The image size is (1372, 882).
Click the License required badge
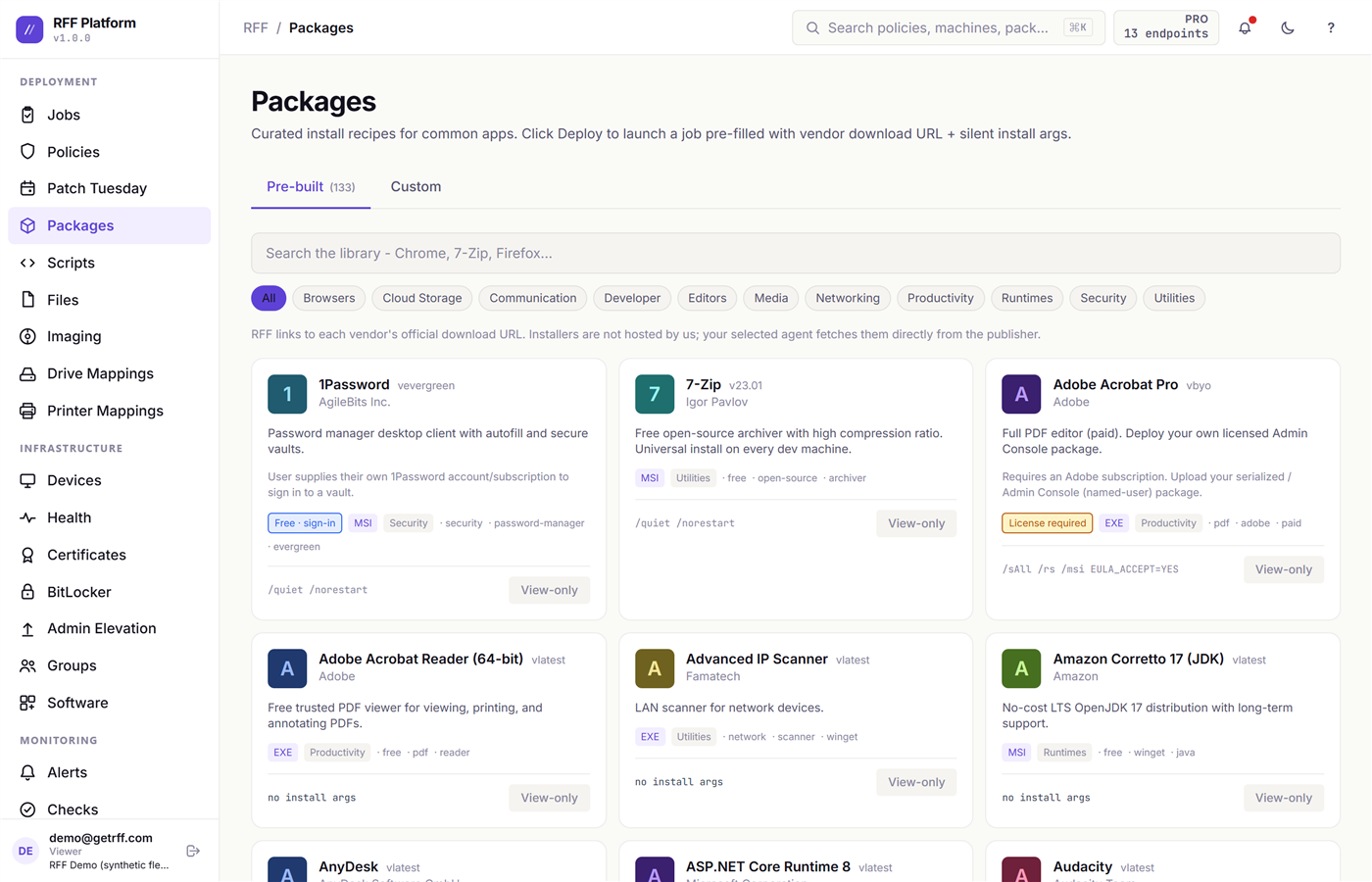(1048, 523)
